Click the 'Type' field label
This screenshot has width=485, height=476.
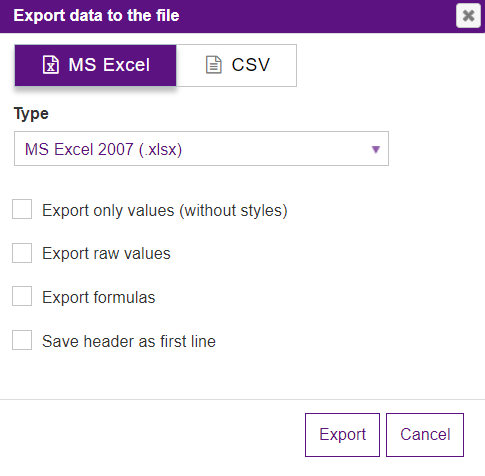[x=31, y=114]
